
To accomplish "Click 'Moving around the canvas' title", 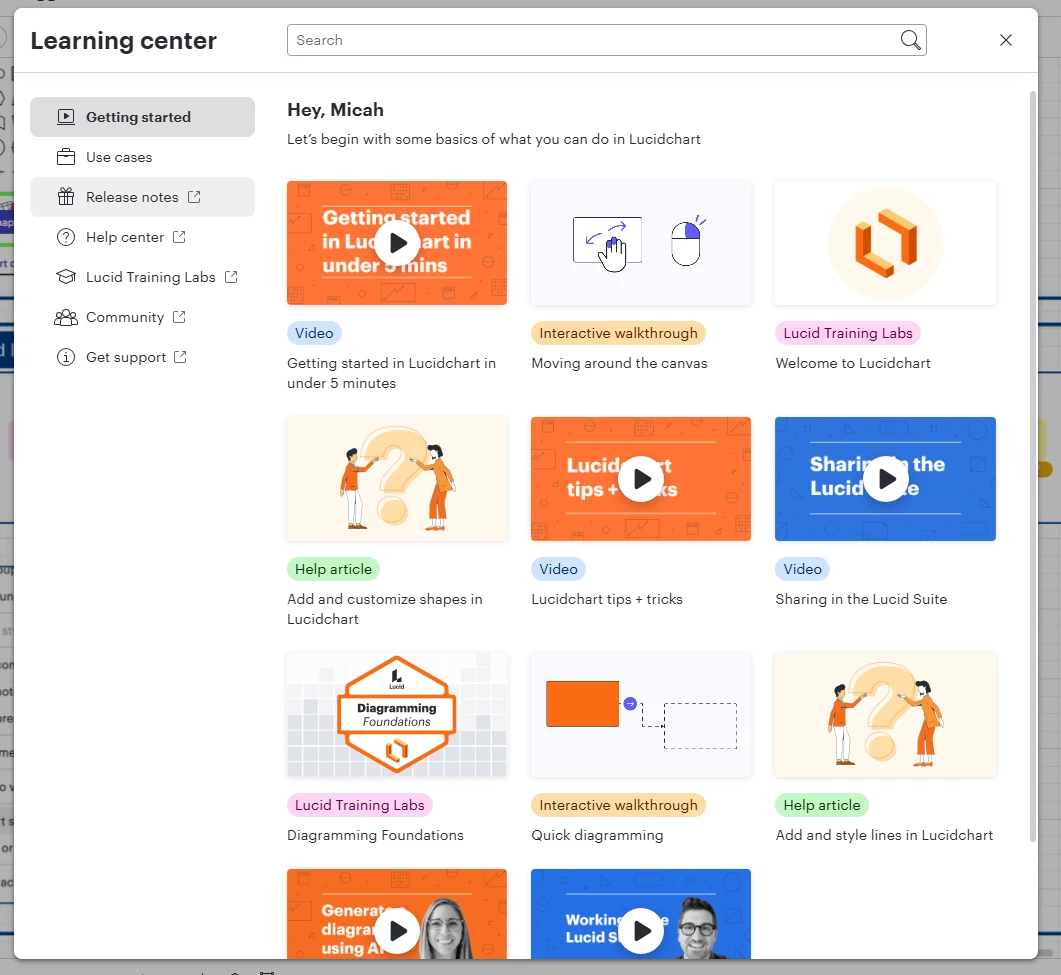I will click(619, 363).
